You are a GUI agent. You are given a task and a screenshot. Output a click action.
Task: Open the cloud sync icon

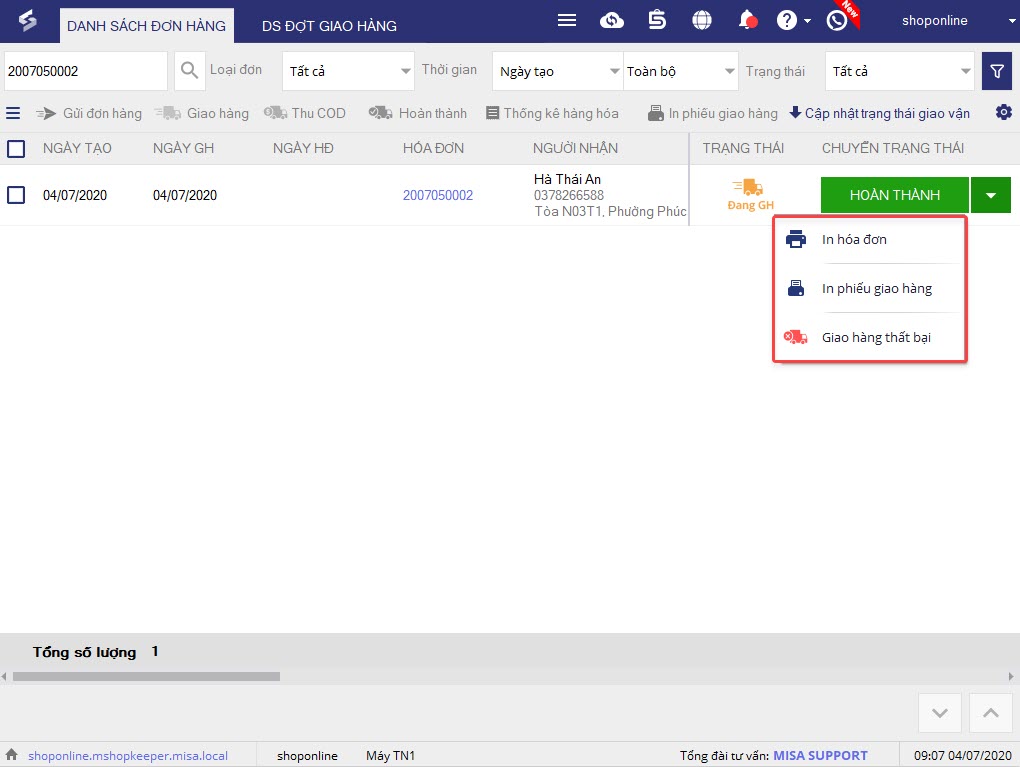coord(611,20)
